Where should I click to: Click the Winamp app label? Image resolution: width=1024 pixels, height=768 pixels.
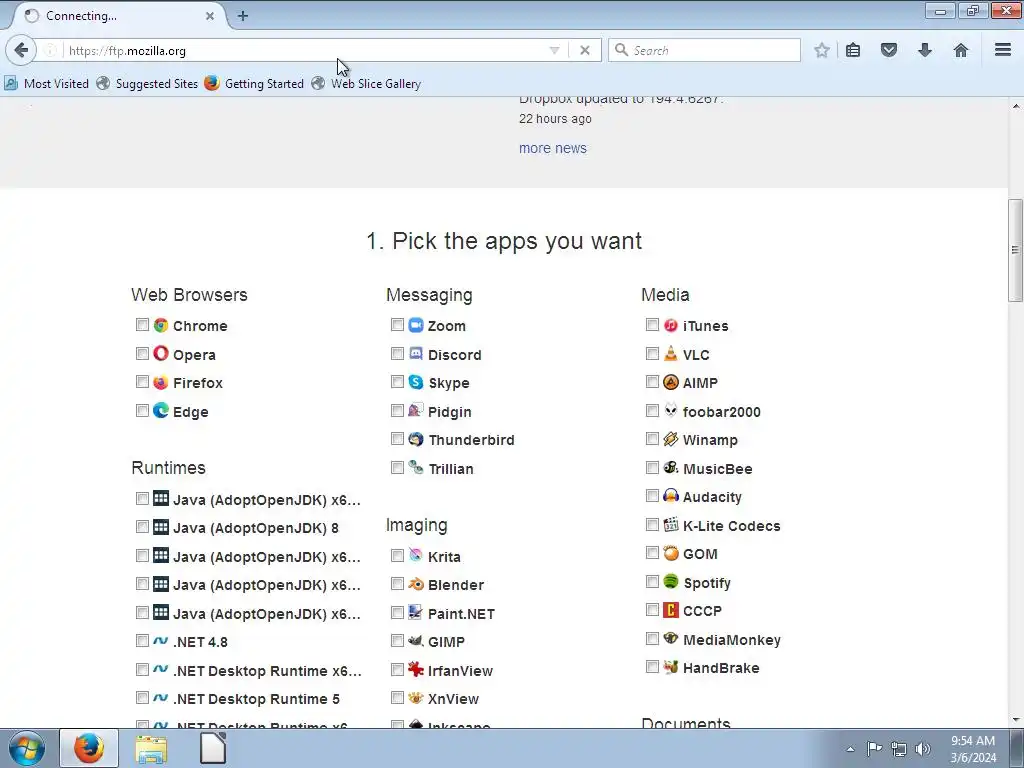pos(710,440)
